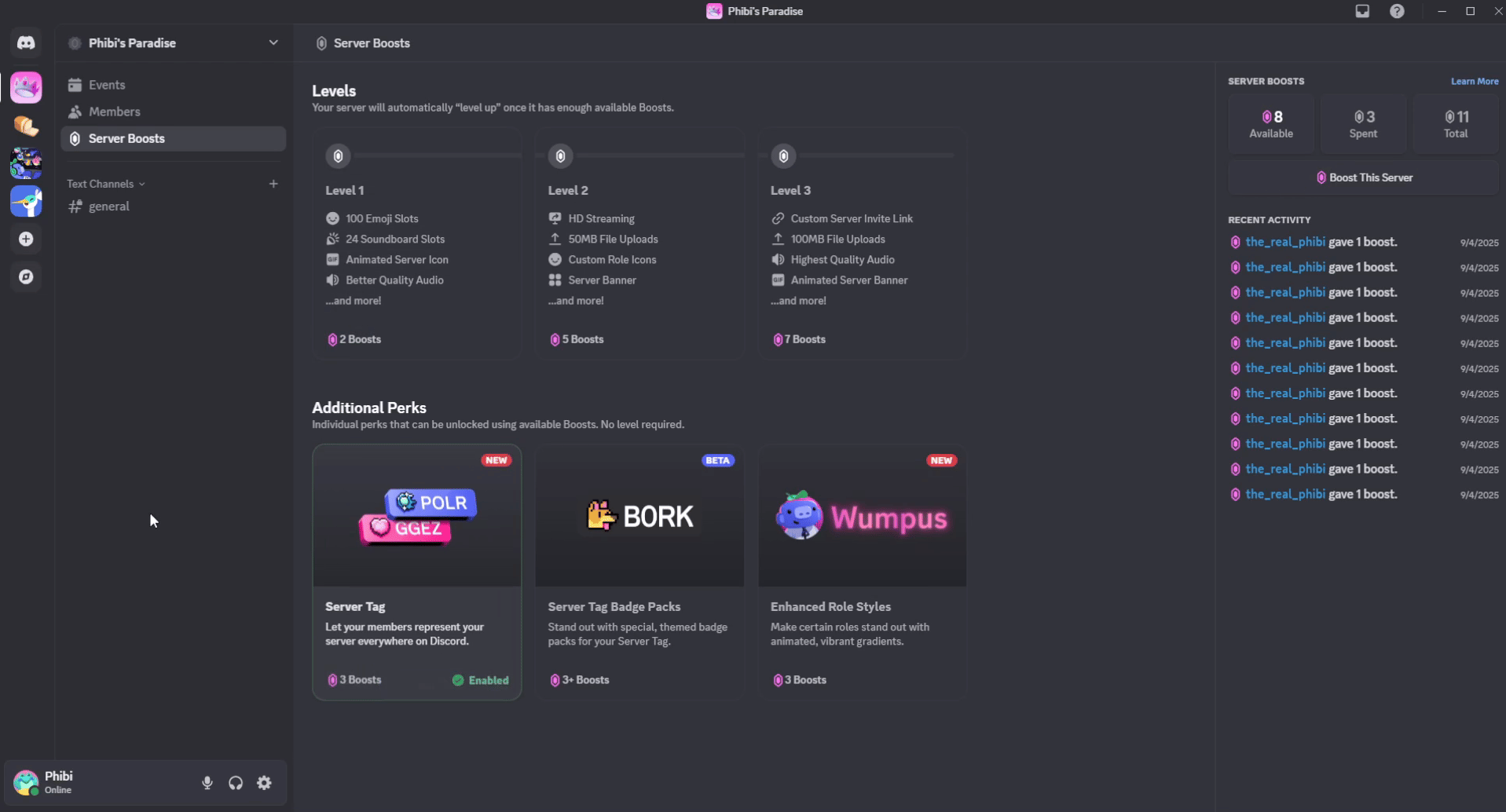
Task: Deafen audio using the headphones icon
Action: 235,782
